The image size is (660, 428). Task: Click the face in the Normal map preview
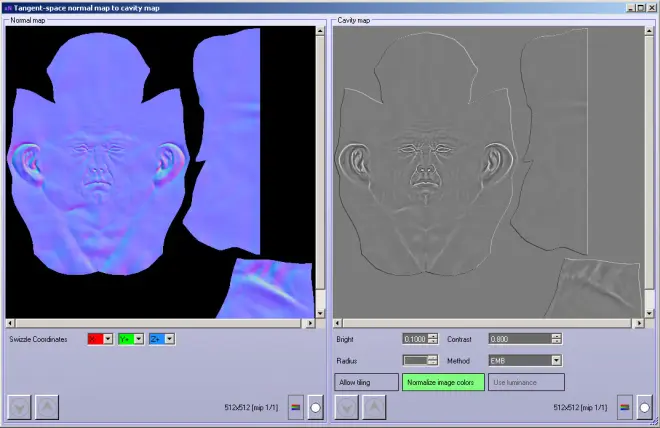click(98, 156)
